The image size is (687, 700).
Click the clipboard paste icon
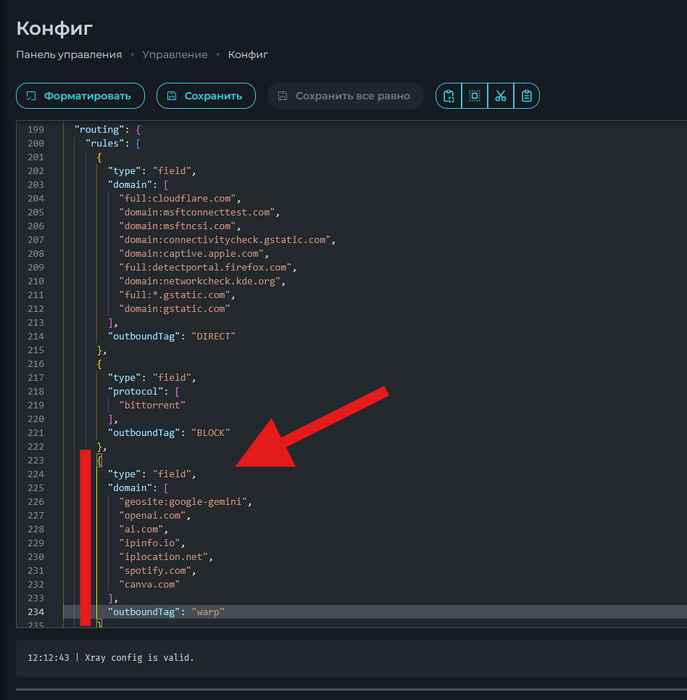point(527,96)
